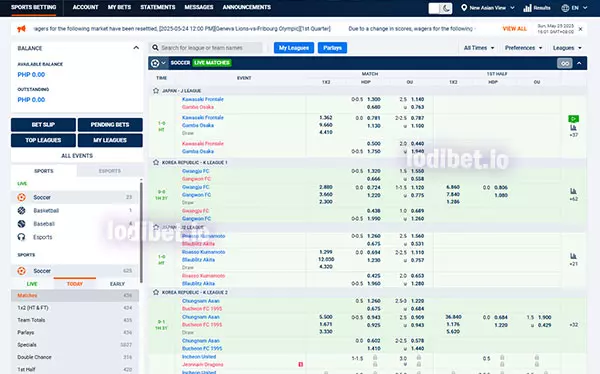Open MY LEAGUES in the sidebar

(110, 140)
